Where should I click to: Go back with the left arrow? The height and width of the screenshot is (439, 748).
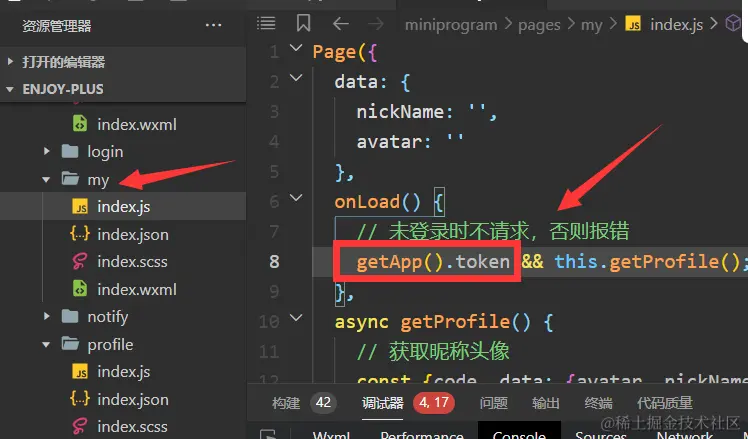click(341, 24)
